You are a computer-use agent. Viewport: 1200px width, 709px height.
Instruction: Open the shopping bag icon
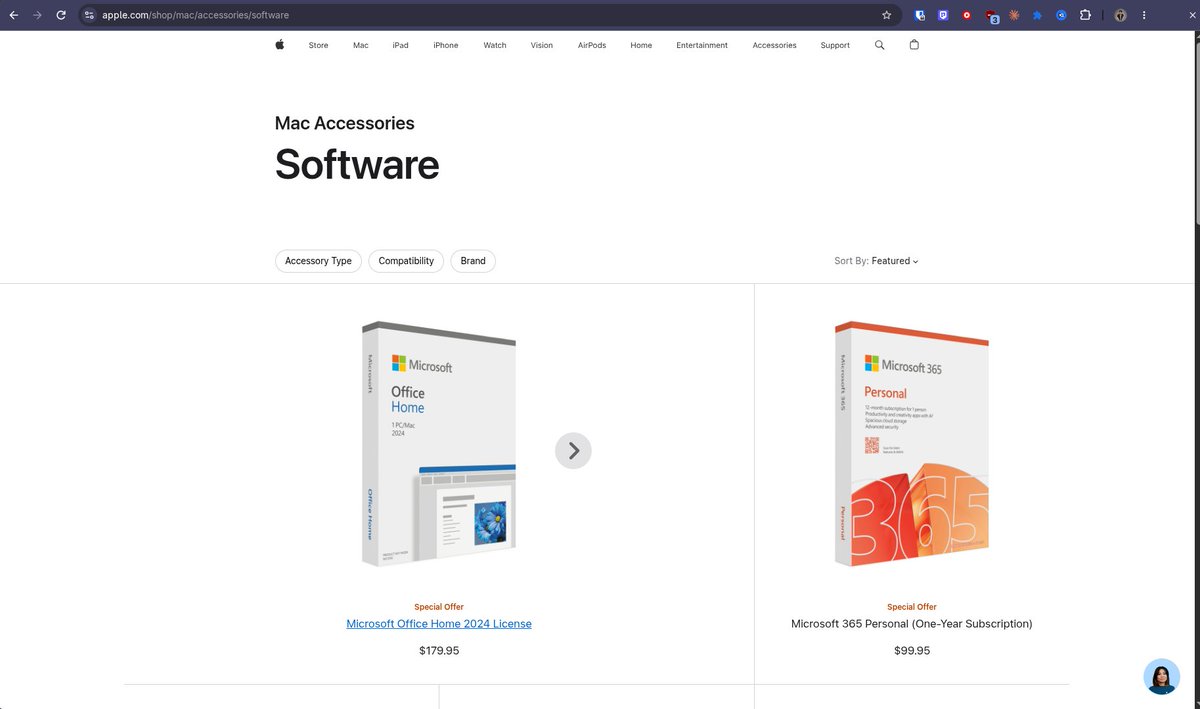coord(914,45)
